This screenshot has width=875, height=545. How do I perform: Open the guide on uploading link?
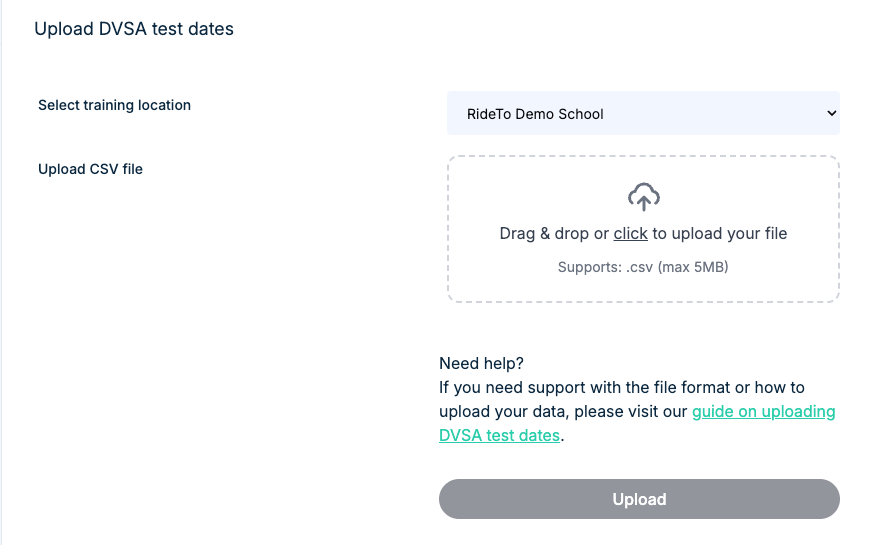[763, 412]
